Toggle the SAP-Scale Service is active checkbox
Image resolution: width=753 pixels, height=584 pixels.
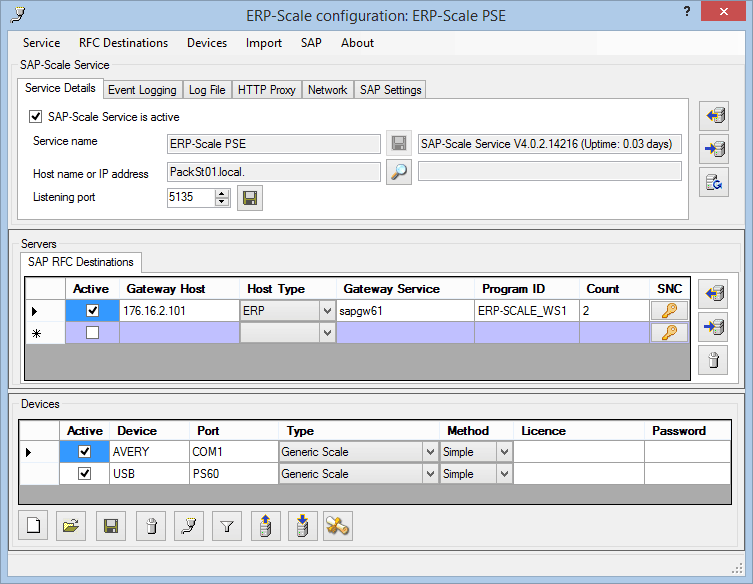[x=36, y=117]
